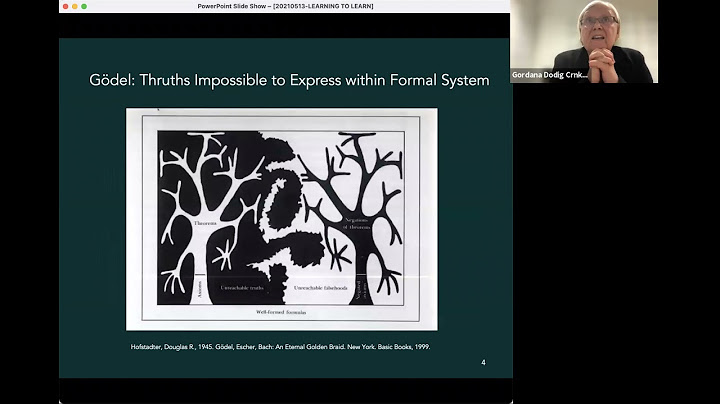The width and height of the screenshot is (720, 404).
Task: Select Gordana Dodig Crnkovic's video thumbnail
Action: pyautogui.click(x=584, y=41)
